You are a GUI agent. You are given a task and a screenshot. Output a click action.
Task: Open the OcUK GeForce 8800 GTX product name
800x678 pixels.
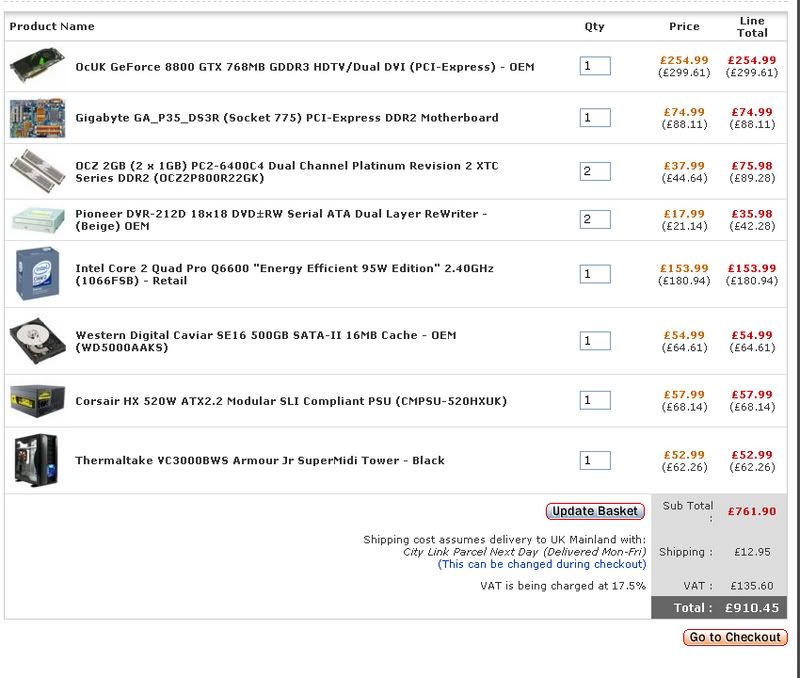[305, 67]
